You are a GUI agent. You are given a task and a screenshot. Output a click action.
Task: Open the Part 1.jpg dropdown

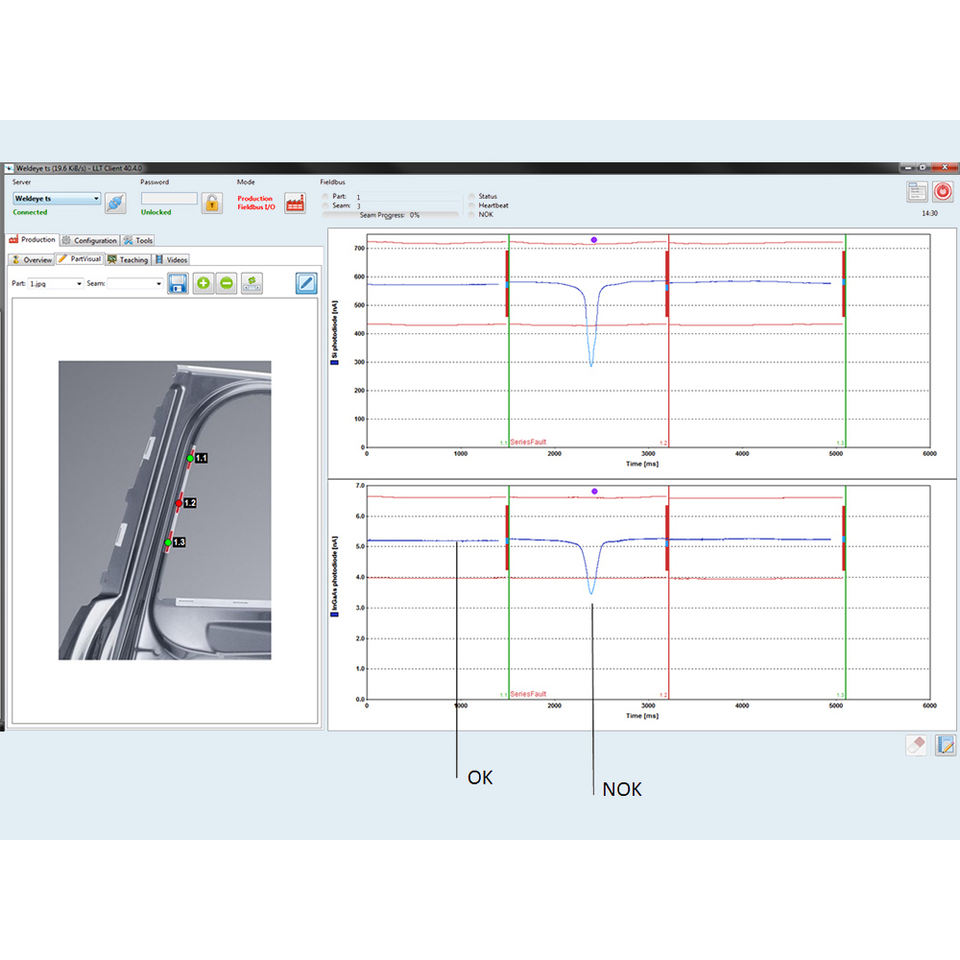pos(55,284)
